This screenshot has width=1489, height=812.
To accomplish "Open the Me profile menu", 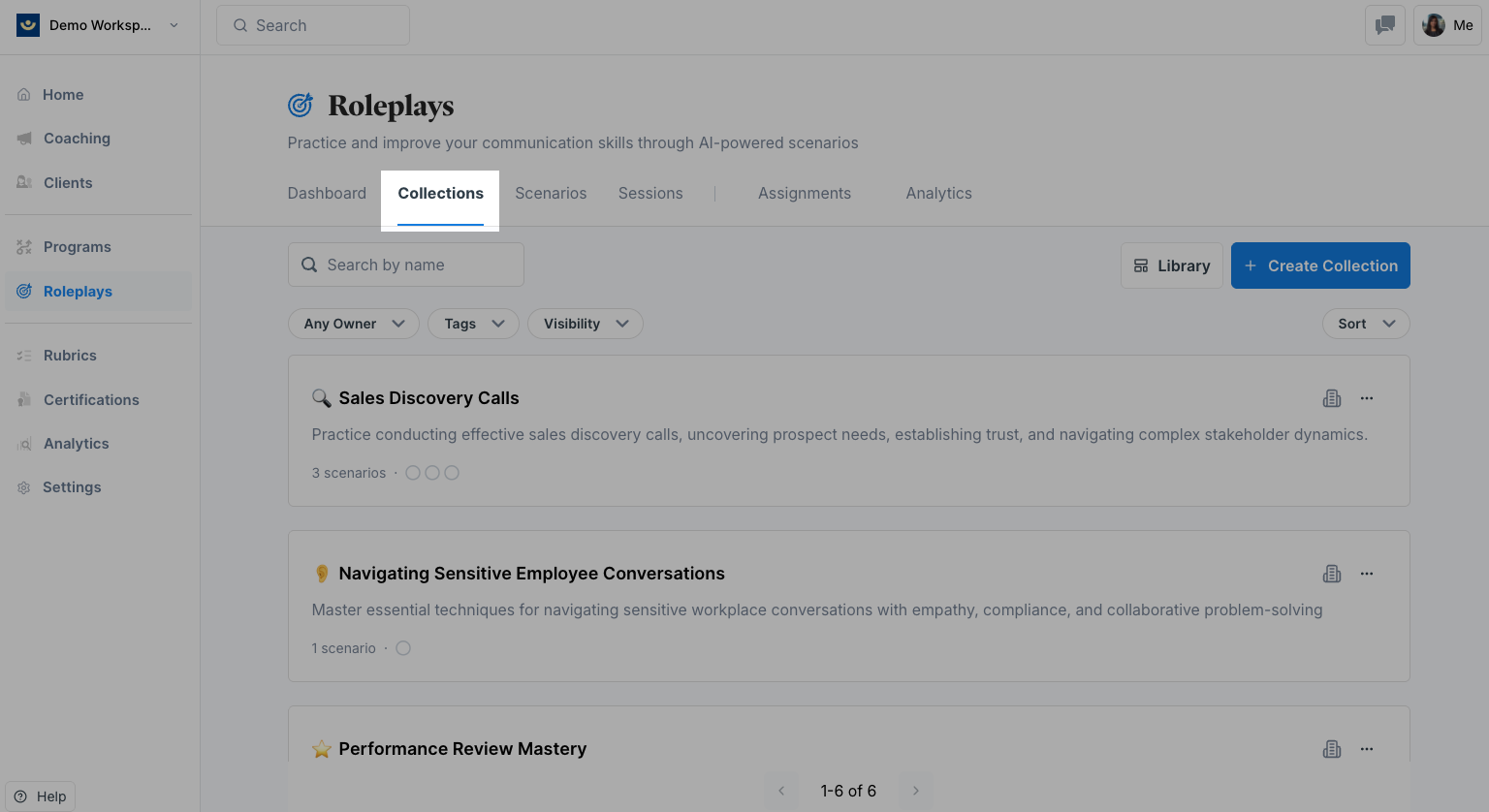I will click(1447, 25).
